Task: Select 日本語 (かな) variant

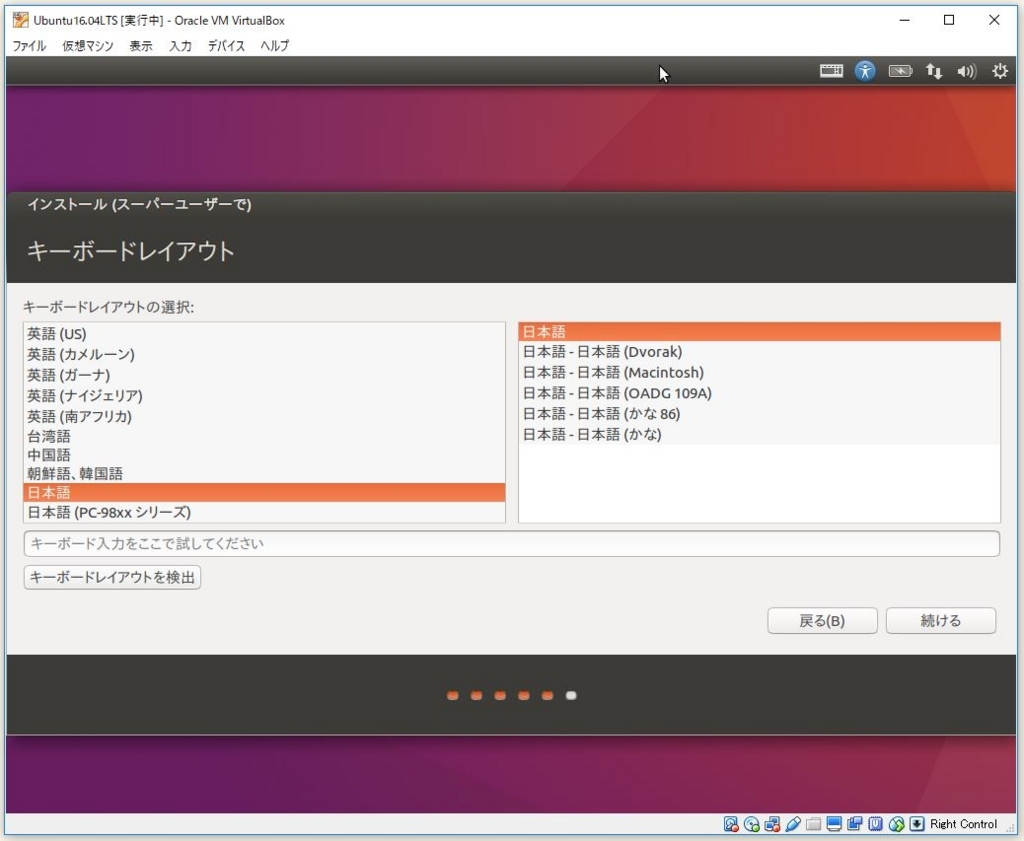Action: [760, 434]
